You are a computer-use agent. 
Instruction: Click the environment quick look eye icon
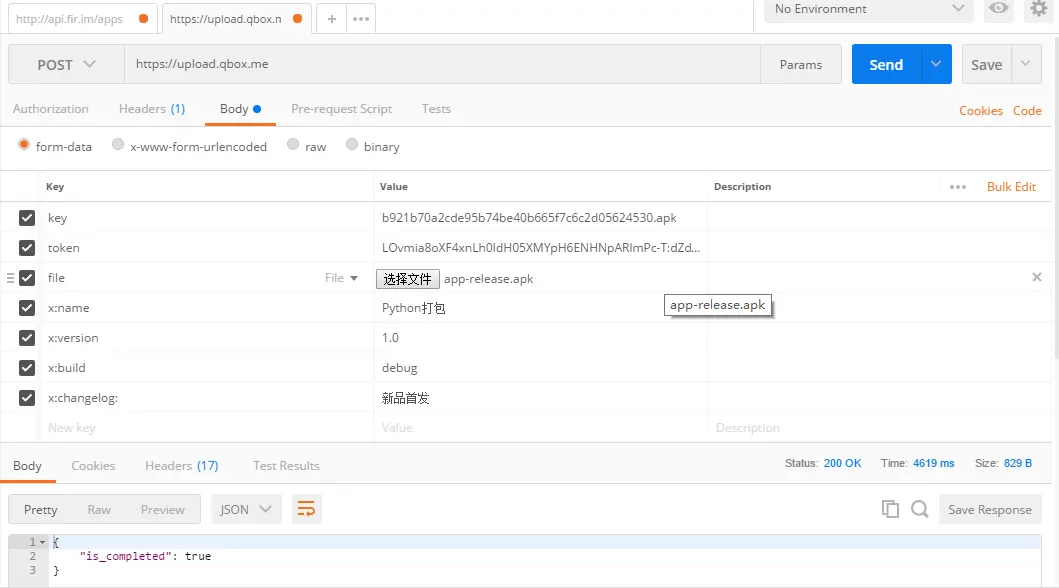point(998,9)
